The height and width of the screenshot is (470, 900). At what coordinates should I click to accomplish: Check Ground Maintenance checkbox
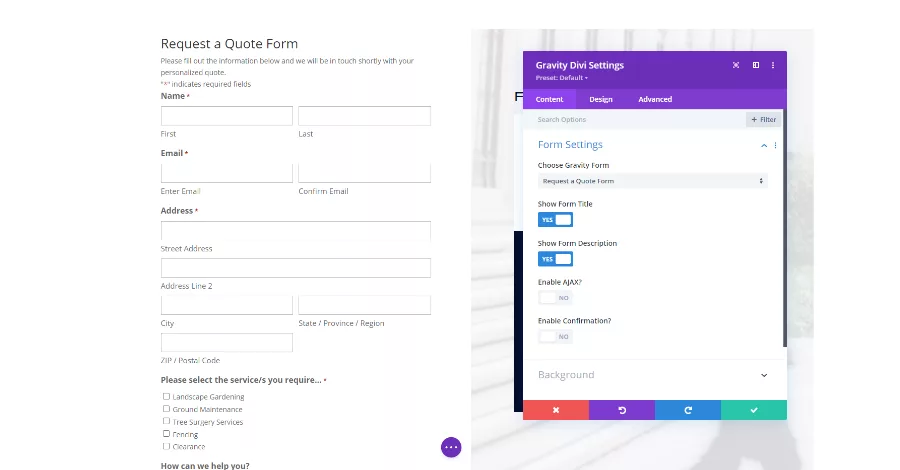tap(166, 409)
